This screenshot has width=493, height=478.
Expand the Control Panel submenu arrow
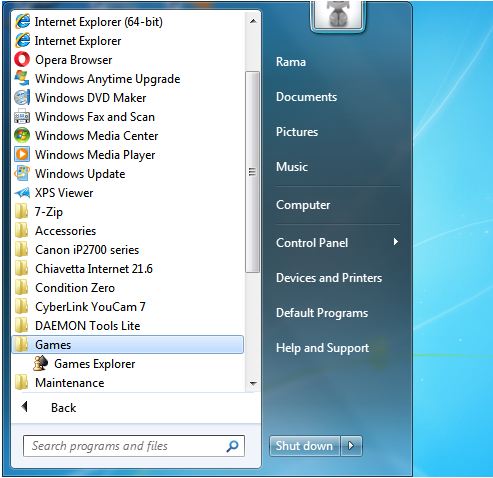pyautogui.click(x=395, y=242)
